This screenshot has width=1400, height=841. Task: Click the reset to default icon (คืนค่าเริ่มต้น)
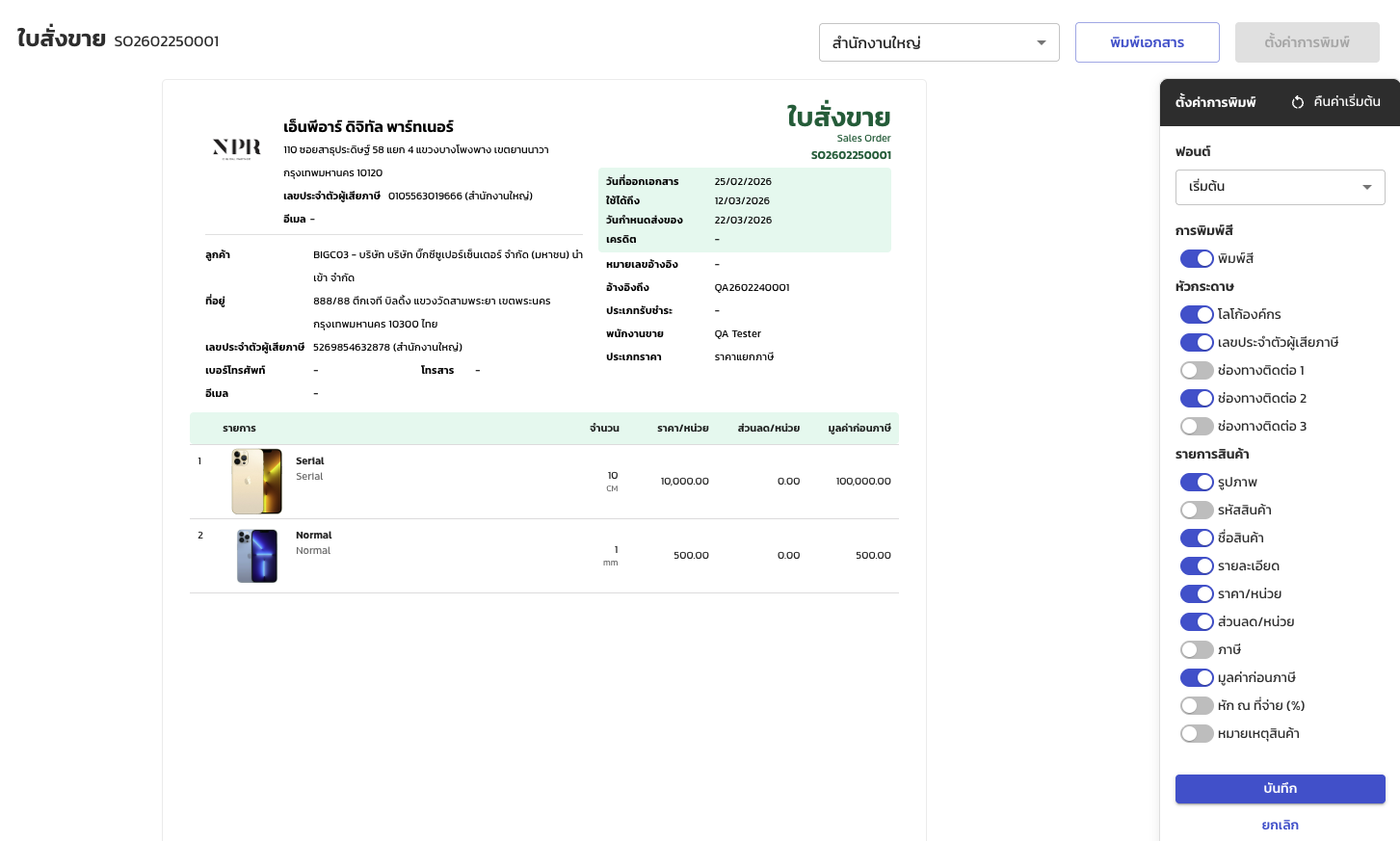pos(1298,102)
